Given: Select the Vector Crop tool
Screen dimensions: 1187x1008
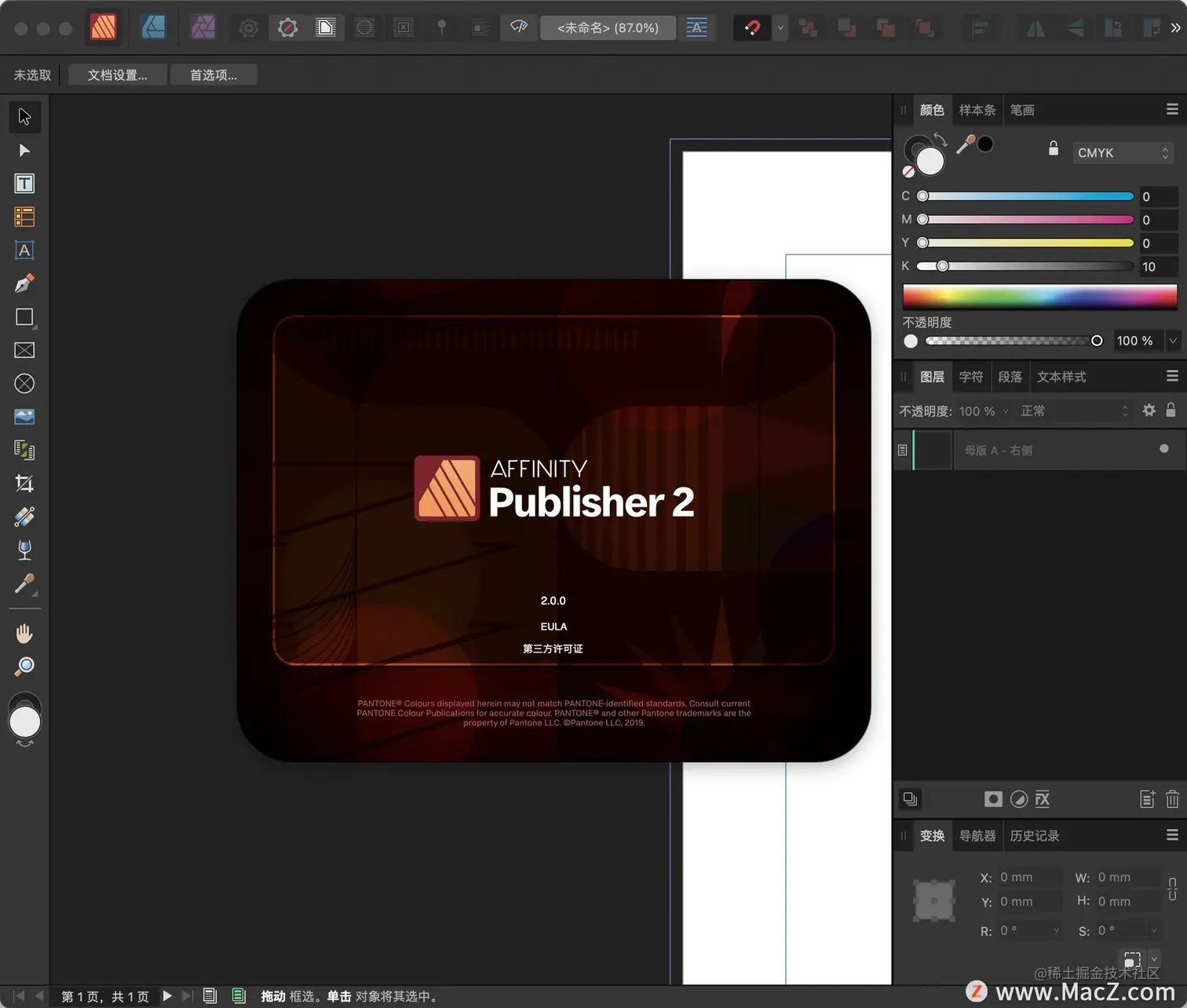Looking at the screenshot, I should click(24, 484).
